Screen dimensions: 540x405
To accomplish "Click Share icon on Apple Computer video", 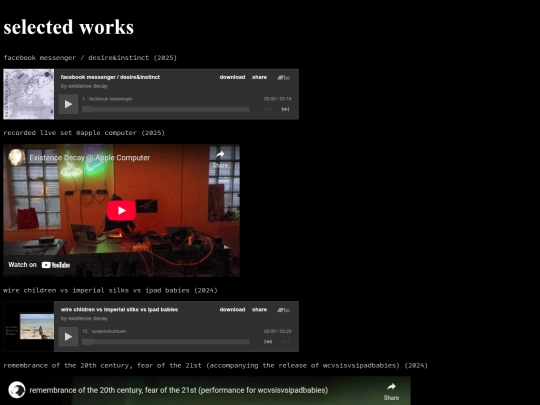I will pos(220,159).
